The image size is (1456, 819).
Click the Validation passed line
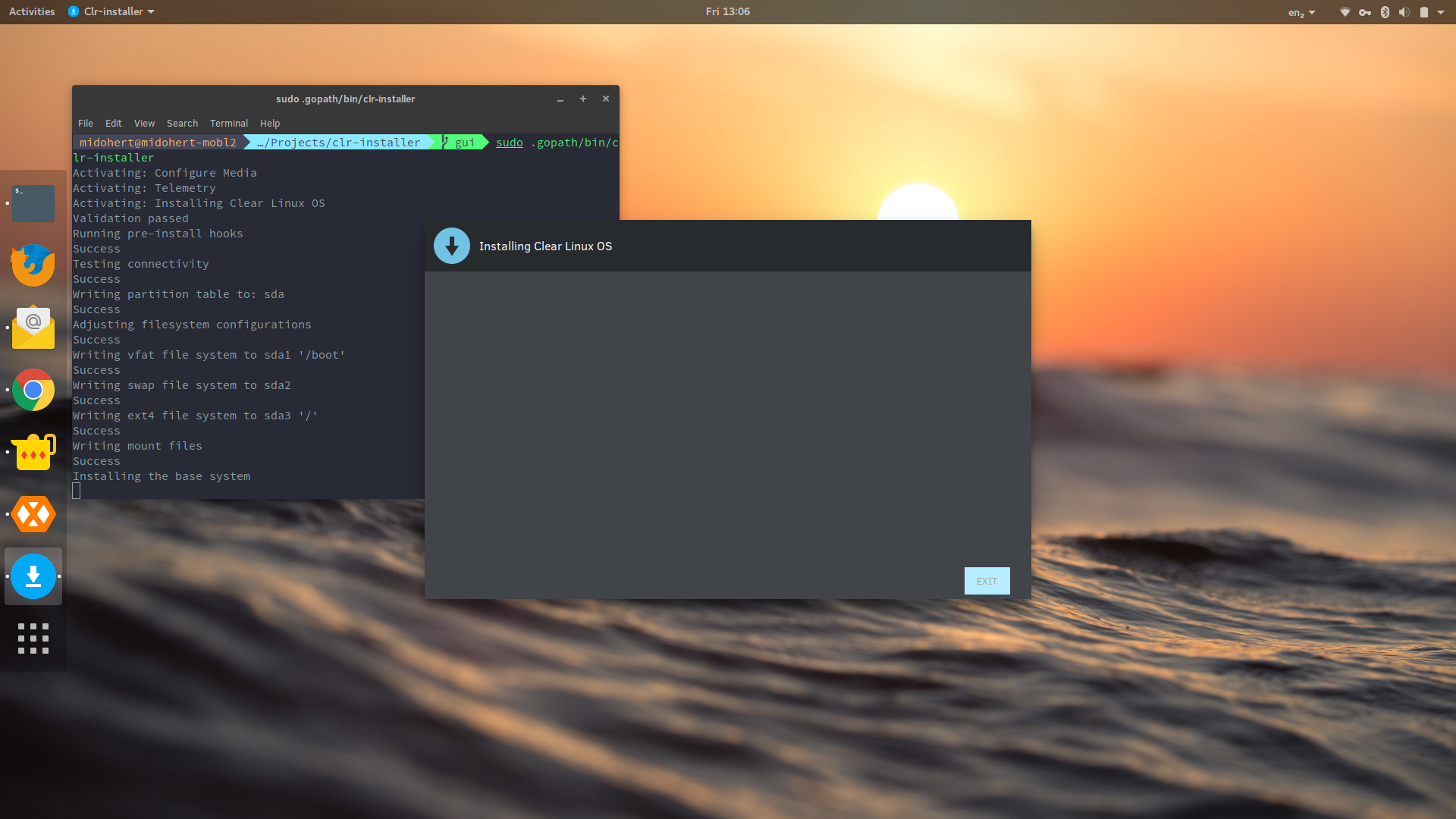(x=130, y=218)
